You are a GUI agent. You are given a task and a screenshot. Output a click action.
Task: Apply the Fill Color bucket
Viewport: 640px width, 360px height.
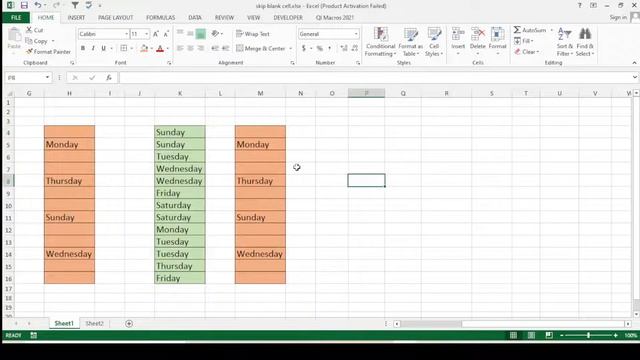tap(144, 48)
